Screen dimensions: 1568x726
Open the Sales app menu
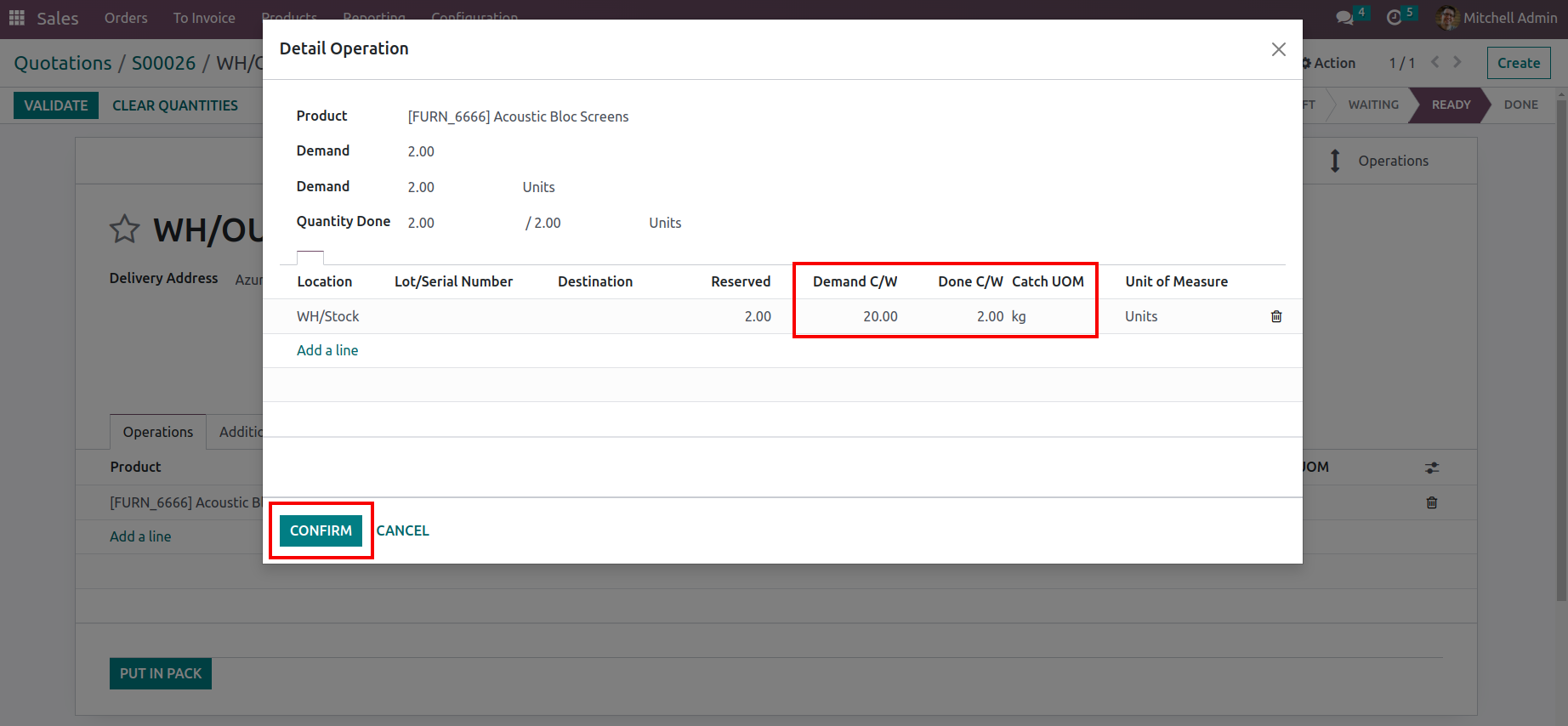pyautogui.click(x=58, y=18)
